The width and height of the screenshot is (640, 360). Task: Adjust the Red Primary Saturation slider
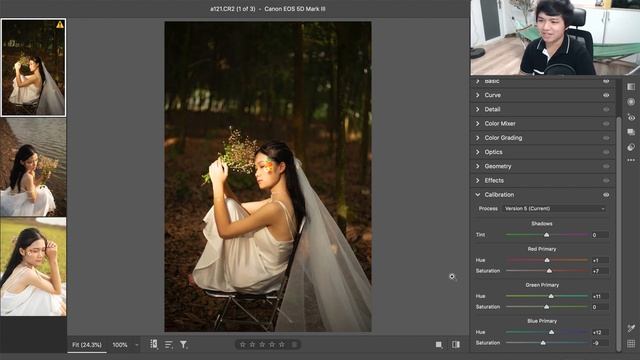(x=547, y=271)
